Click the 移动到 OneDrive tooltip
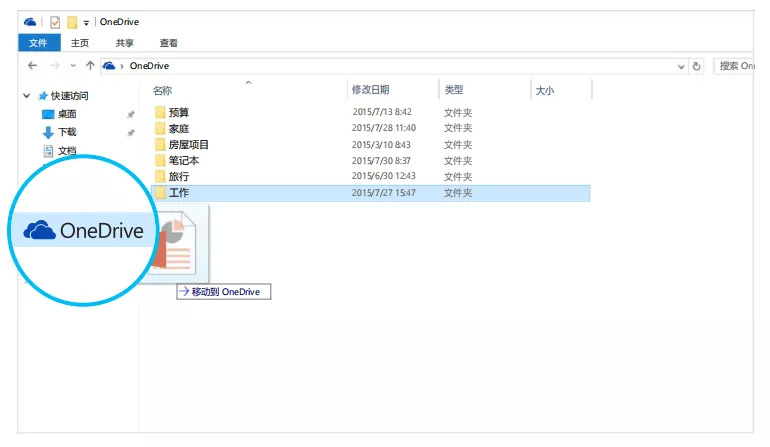 click(224, 292)
